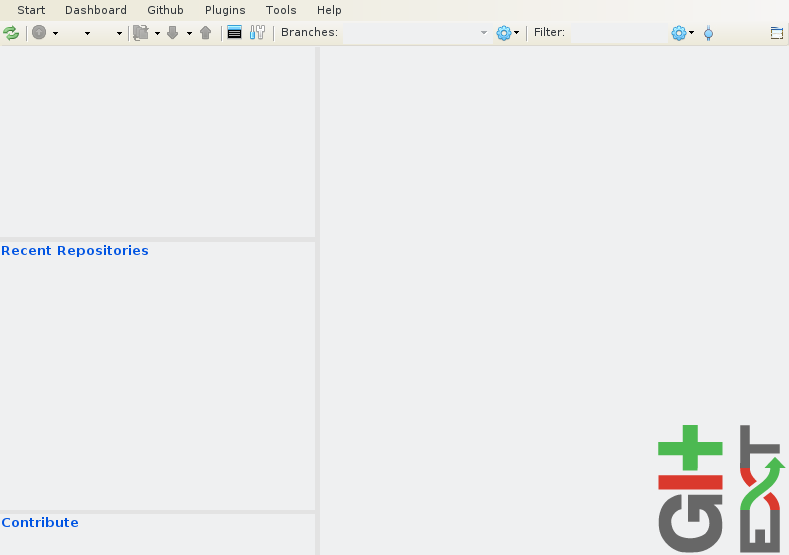The image size is (789, 555).
Task: Click the grey pull down-arrow icon
Action: (173, 33)
